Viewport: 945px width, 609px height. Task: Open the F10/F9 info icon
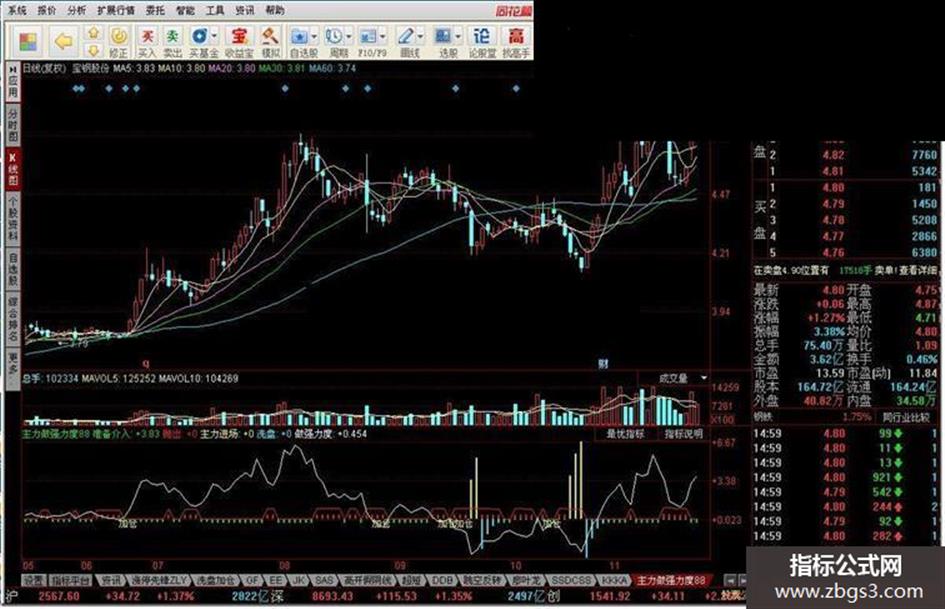368,37
